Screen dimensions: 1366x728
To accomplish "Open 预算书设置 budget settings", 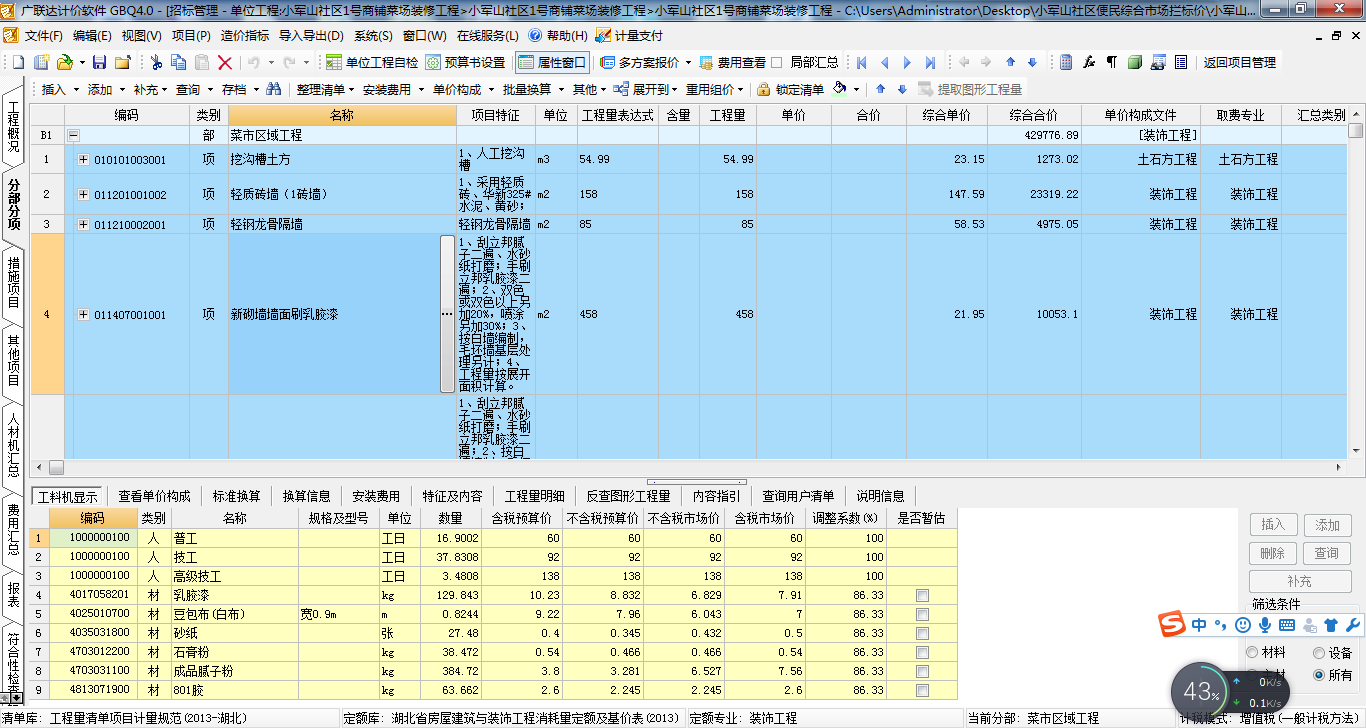I will pos(465,62).
